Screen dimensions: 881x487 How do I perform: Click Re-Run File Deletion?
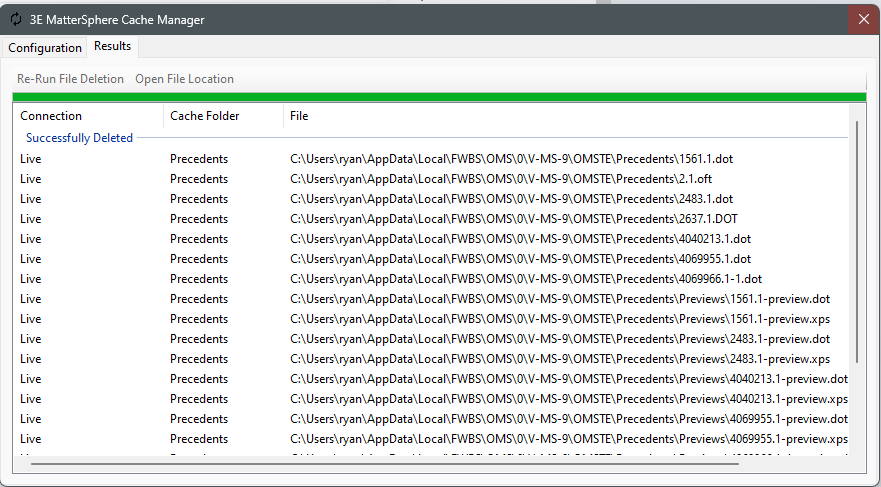click(70, 79)
